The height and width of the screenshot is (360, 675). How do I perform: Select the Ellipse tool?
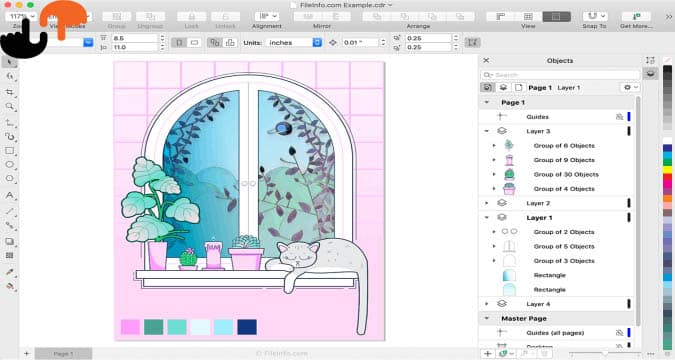[9, 164]
